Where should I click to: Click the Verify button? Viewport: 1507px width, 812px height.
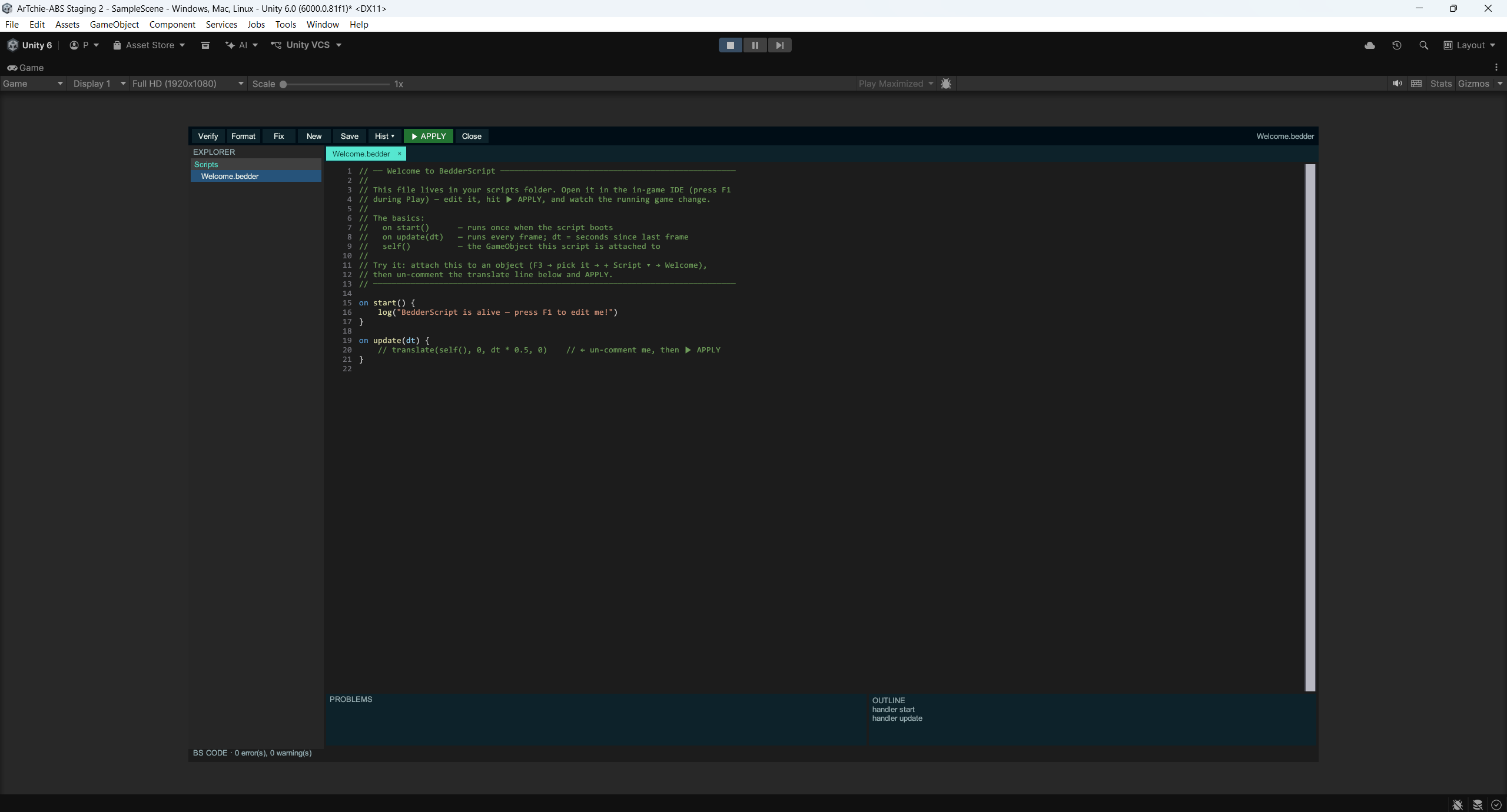coord(208,136)
